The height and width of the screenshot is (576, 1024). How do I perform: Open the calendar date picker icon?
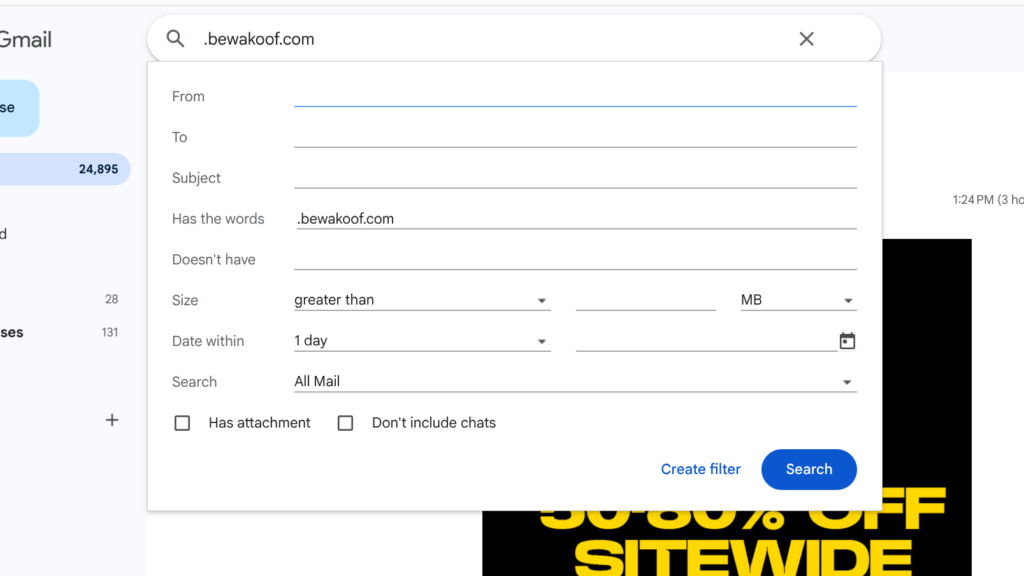pos(847,340)
